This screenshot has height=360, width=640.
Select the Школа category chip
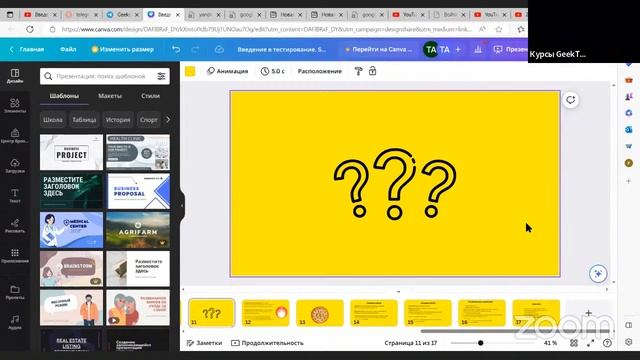pyautogui.click(x=53, y=120)
